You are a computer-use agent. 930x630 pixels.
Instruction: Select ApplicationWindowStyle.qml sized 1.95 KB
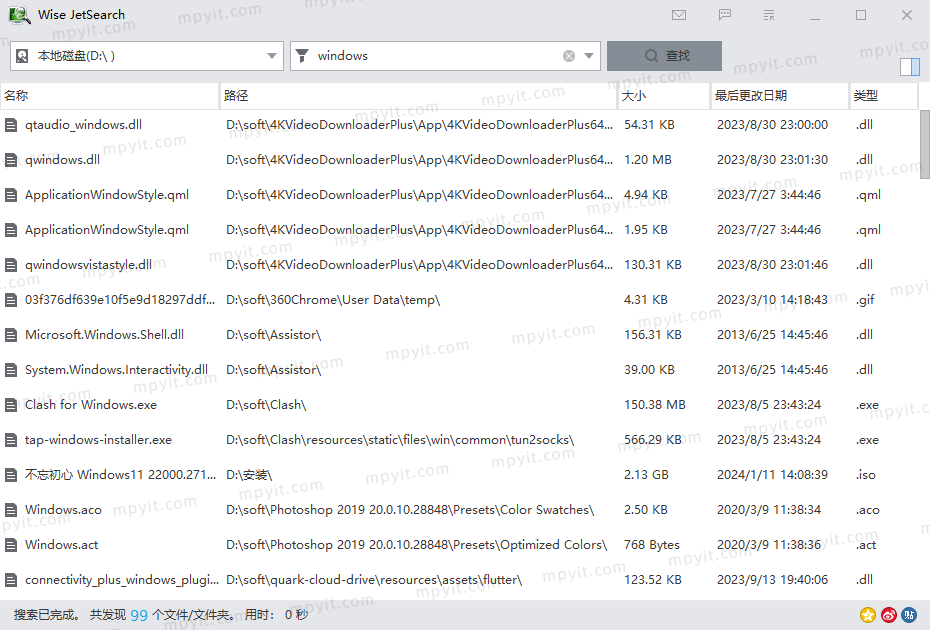tap(107, 230)
